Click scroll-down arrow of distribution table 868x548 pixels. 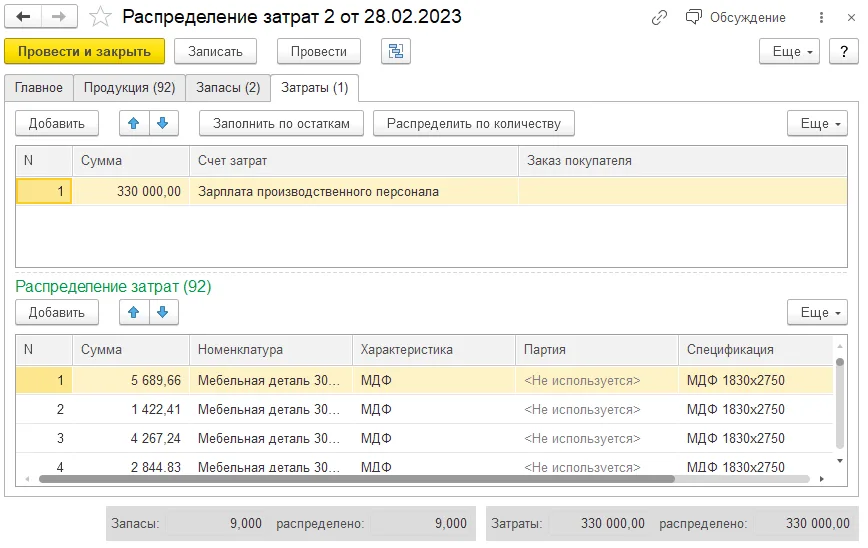pos(840,461)
